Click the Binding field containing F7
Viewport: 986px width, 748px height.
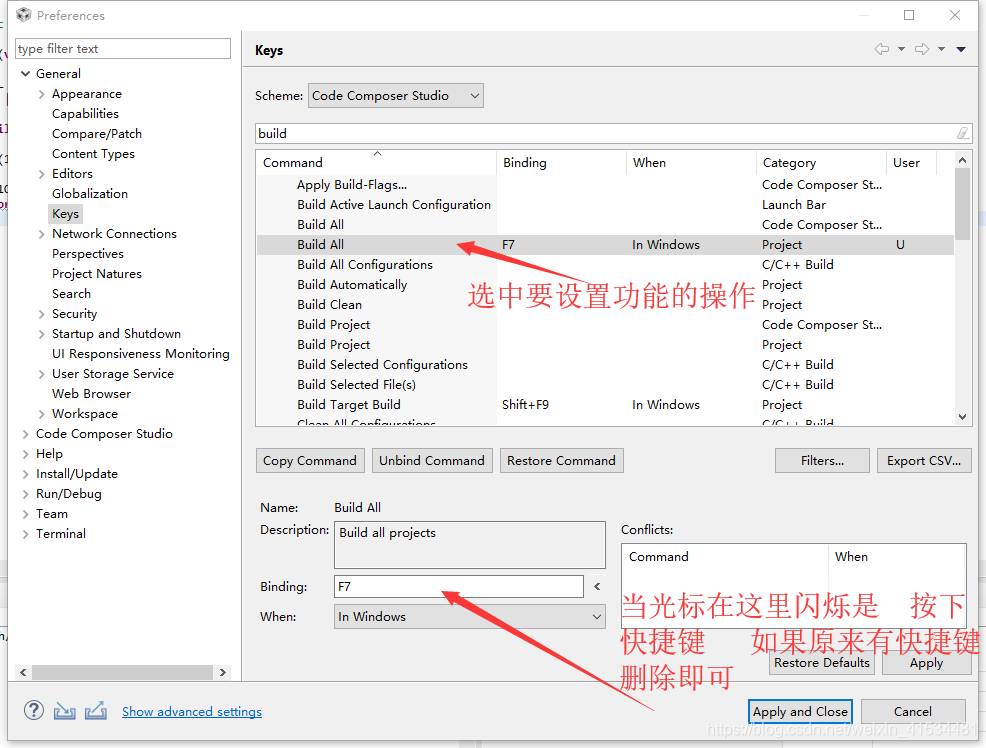click(459, 586)
